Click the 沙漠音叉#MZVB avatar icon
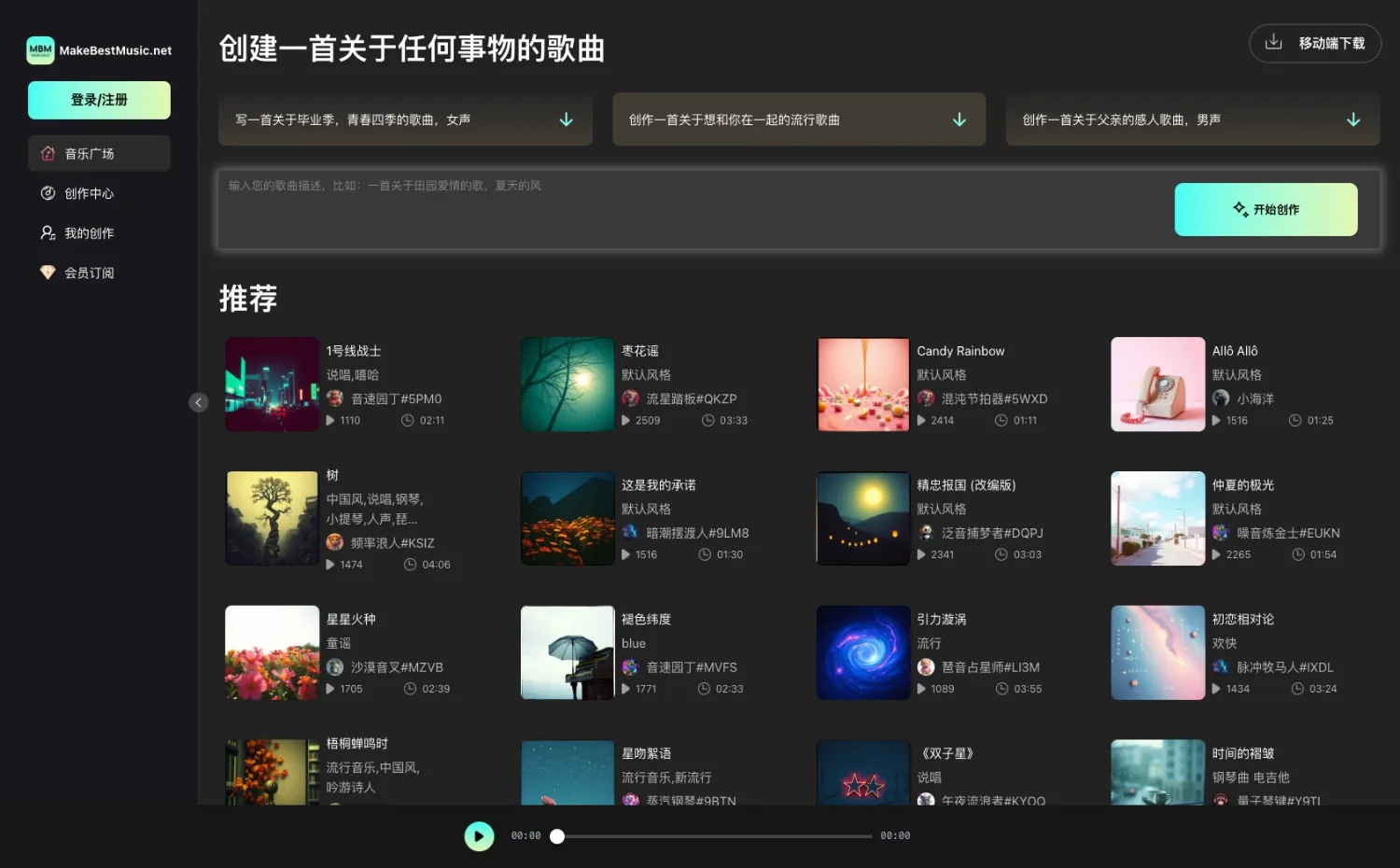Screen dimensions: 1400x868 coord(335,667)
